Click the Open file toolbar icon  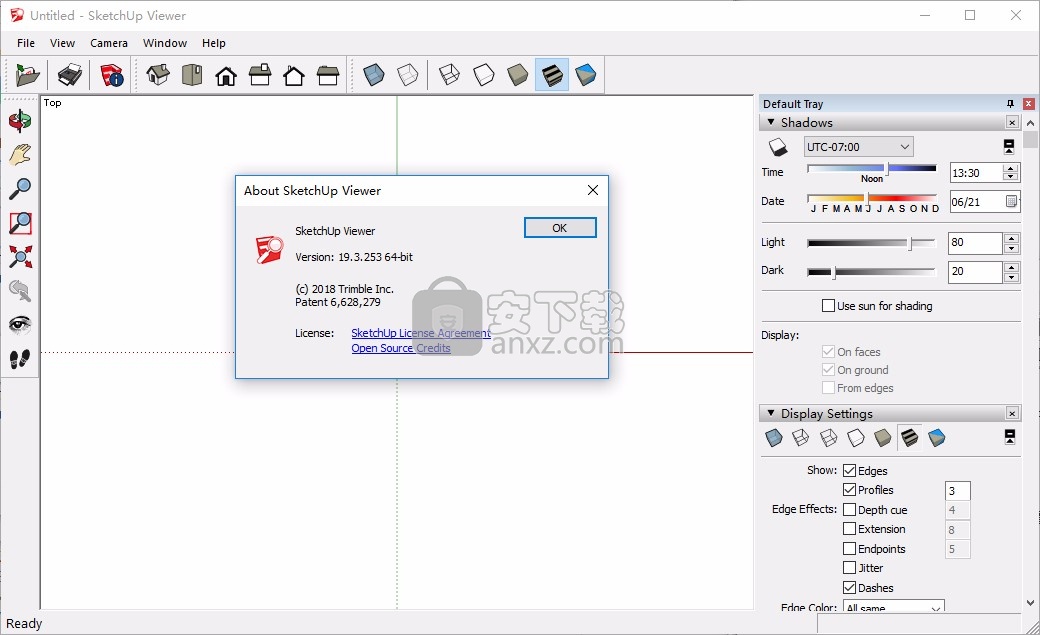pos(28,75)
